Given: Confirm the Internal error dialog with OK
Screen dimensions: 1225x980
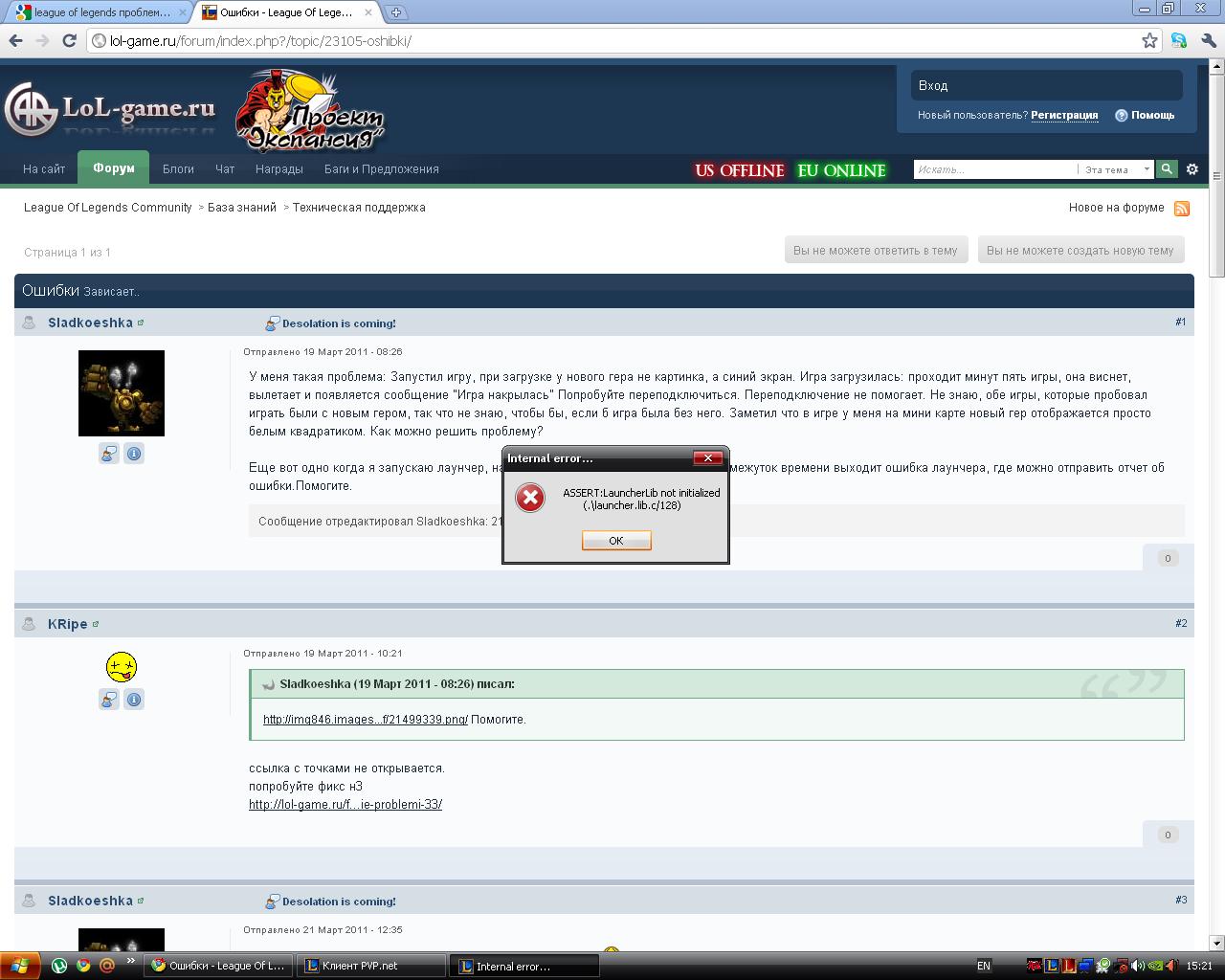Looking at the screenshot, I should pyautogui.click(x=616, y=541).
